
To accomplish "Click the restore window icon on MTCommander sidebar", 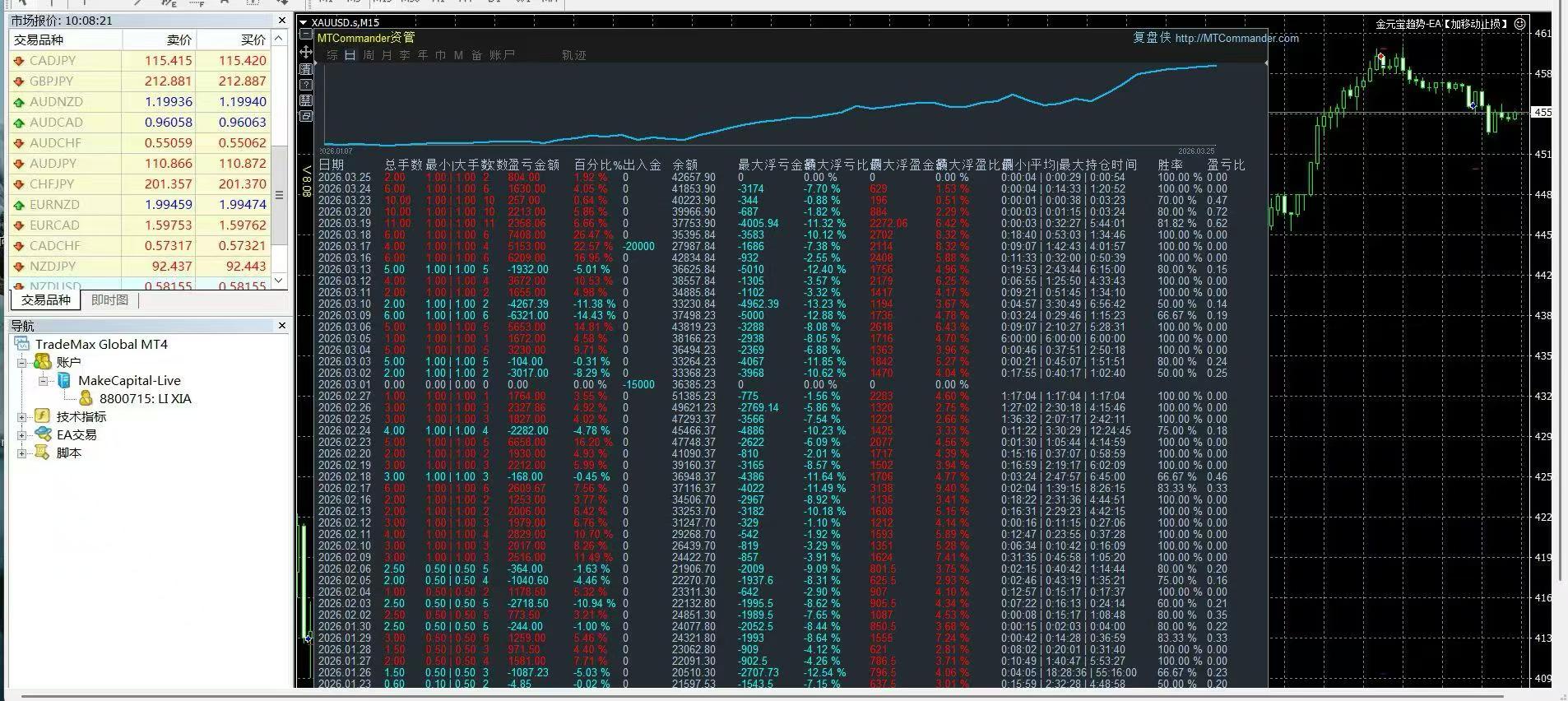I will pos(306,116).
